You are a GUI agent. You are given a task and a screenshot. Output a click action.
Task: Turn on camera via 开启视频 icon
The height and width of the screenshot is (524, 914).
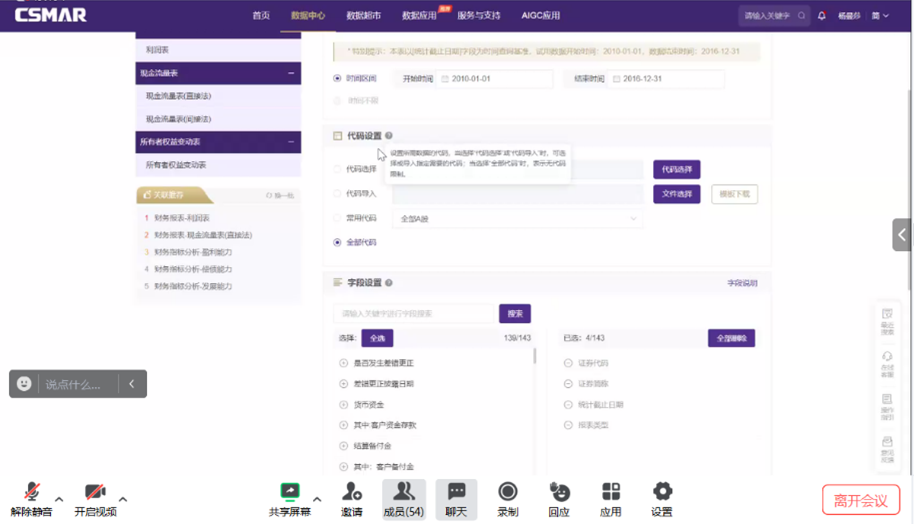pos(95,492)
